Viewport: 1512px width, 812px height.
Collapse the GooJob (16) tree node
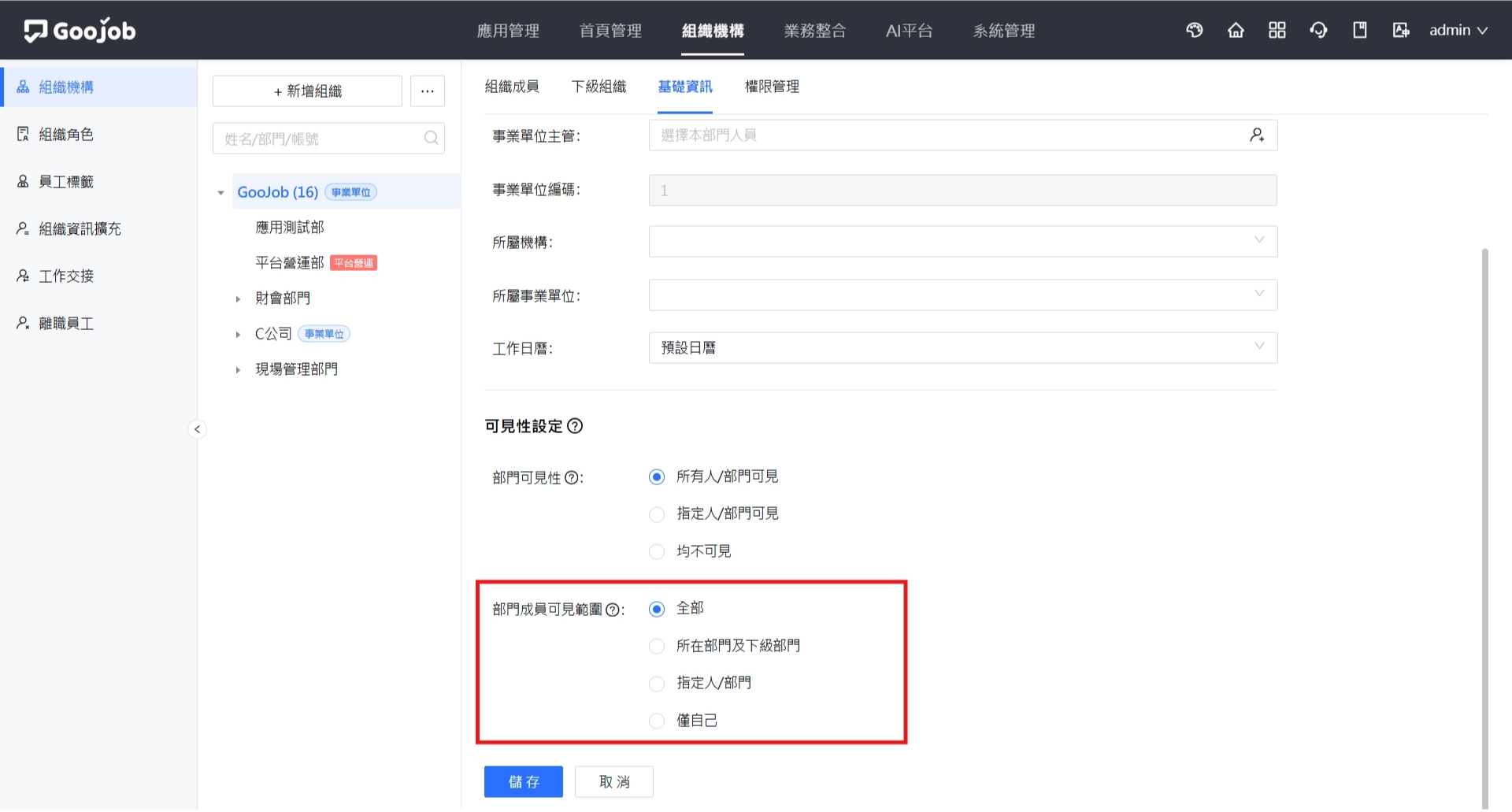click(221, 192)
